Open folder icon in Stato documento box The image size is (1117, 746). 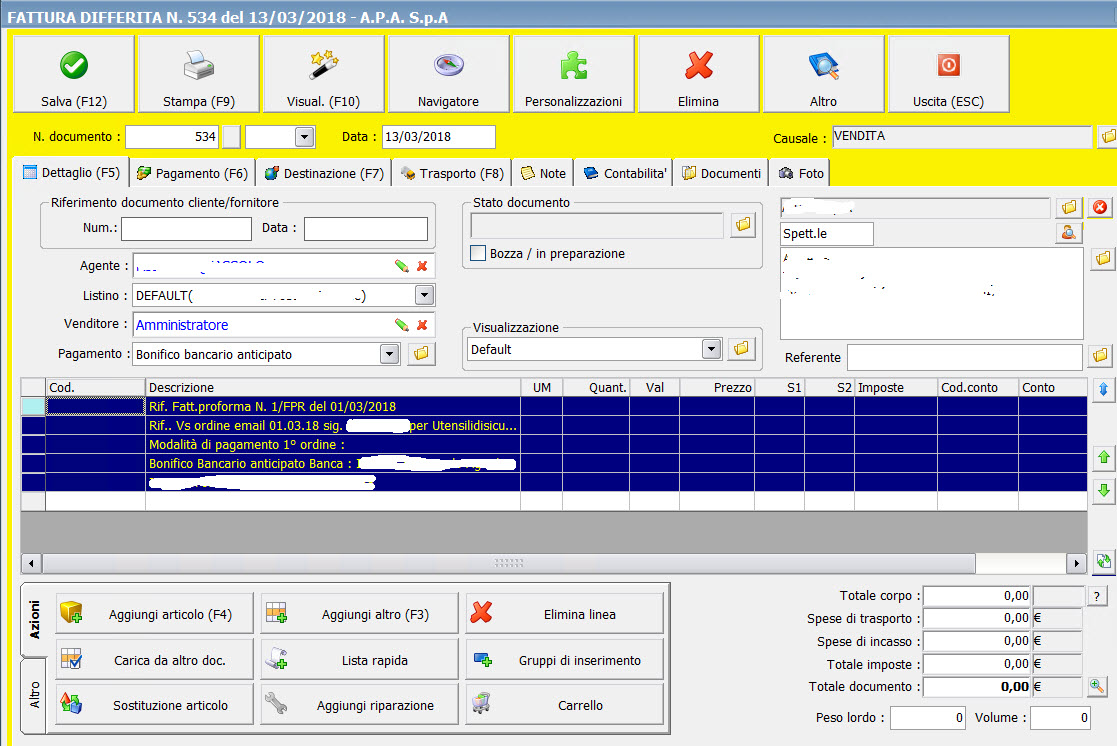[x=743, y=224]
